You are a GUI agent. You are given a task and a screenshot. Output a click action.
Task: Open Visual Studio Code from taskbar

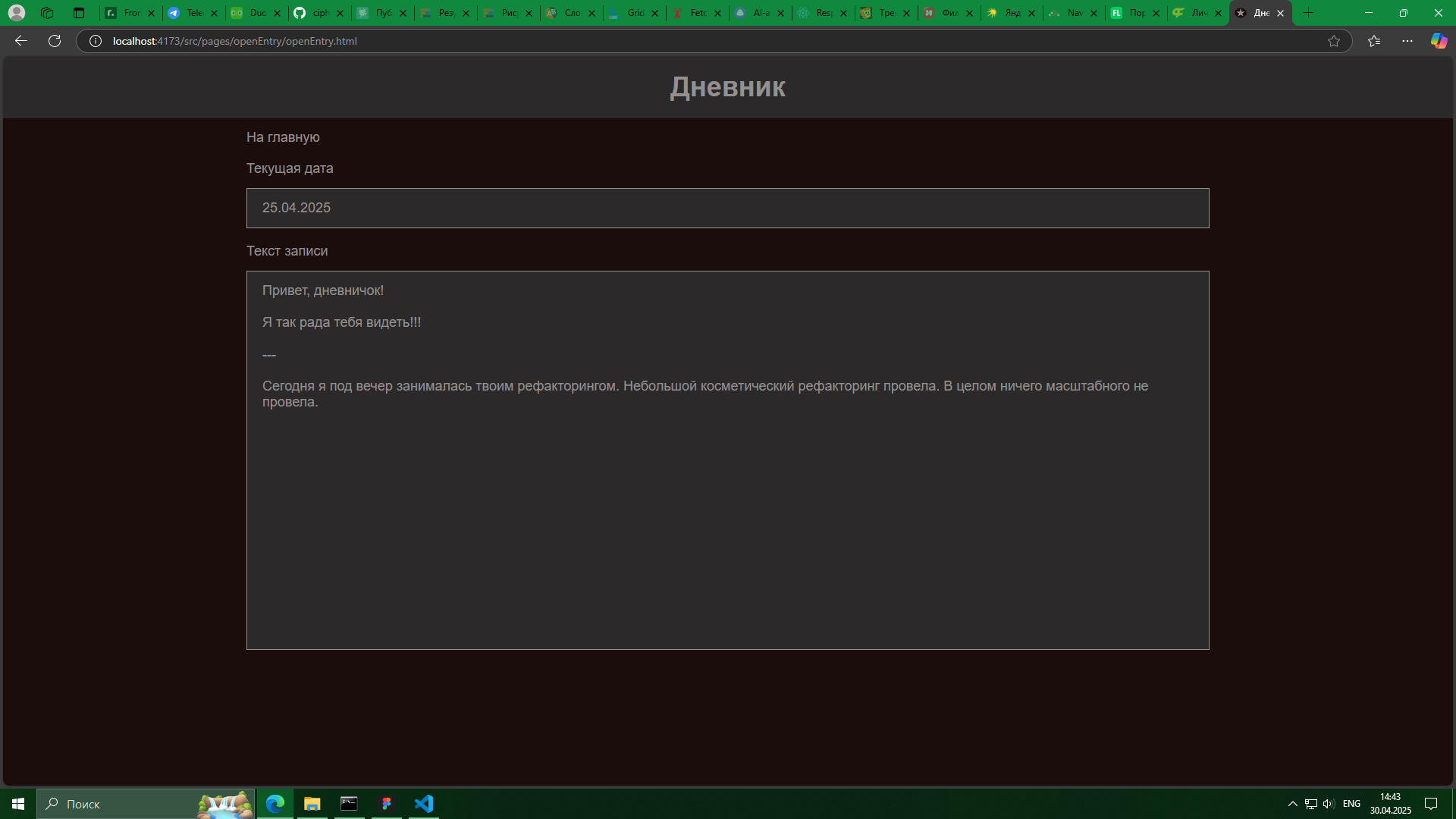click(x=424, y=804)
